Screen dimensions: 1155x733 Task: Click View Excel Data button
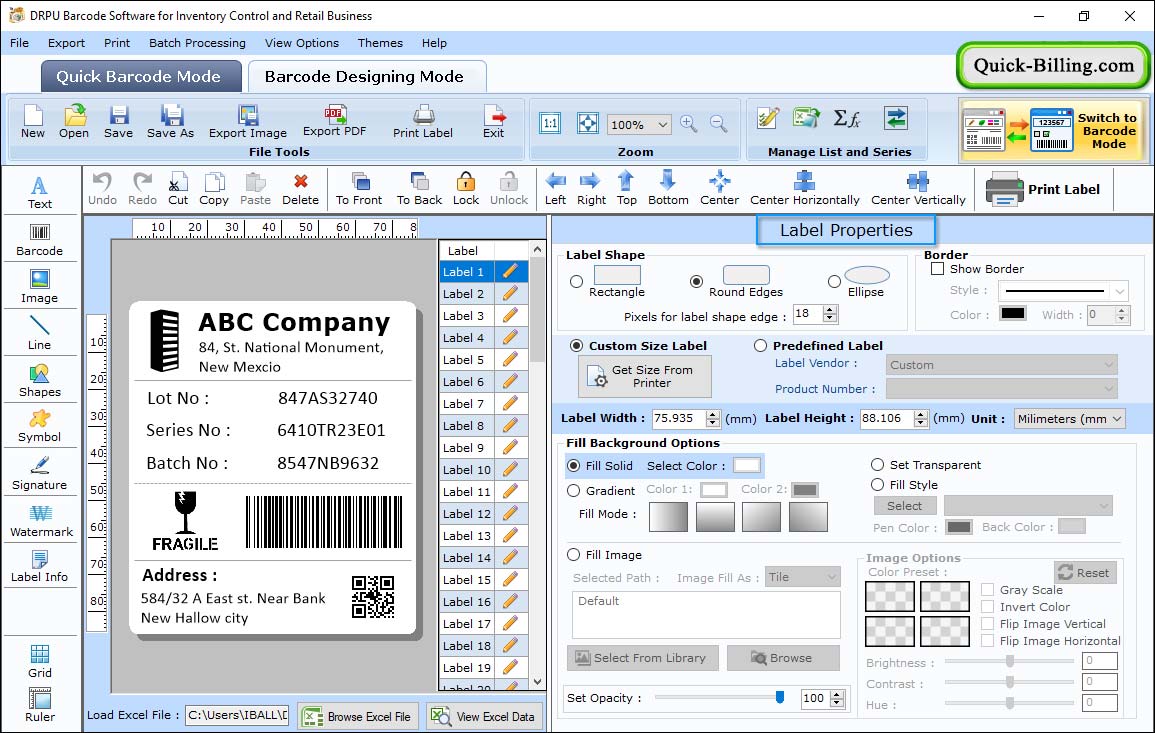(x=484, y=716)
